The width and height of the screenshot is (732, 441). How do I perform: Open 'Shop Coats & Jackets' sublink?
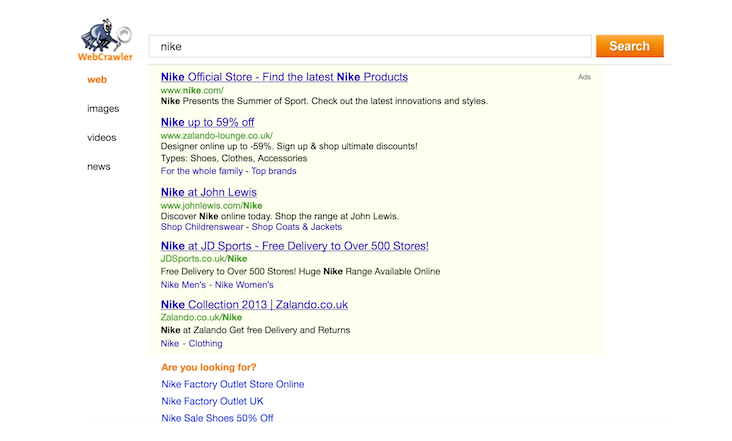coord(297,227)
